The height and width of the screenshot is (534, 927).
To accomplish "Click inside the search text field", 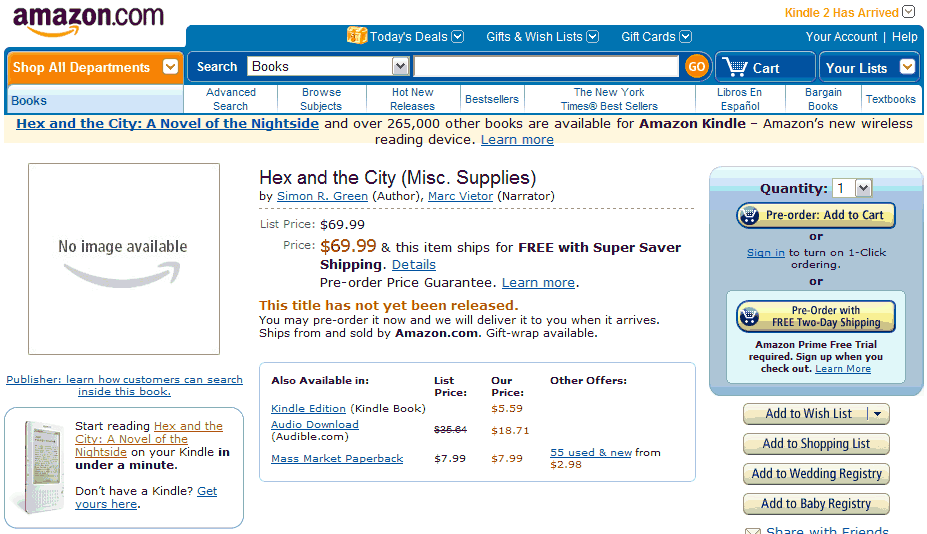I will pyautogui.click(x=546, y=66).
